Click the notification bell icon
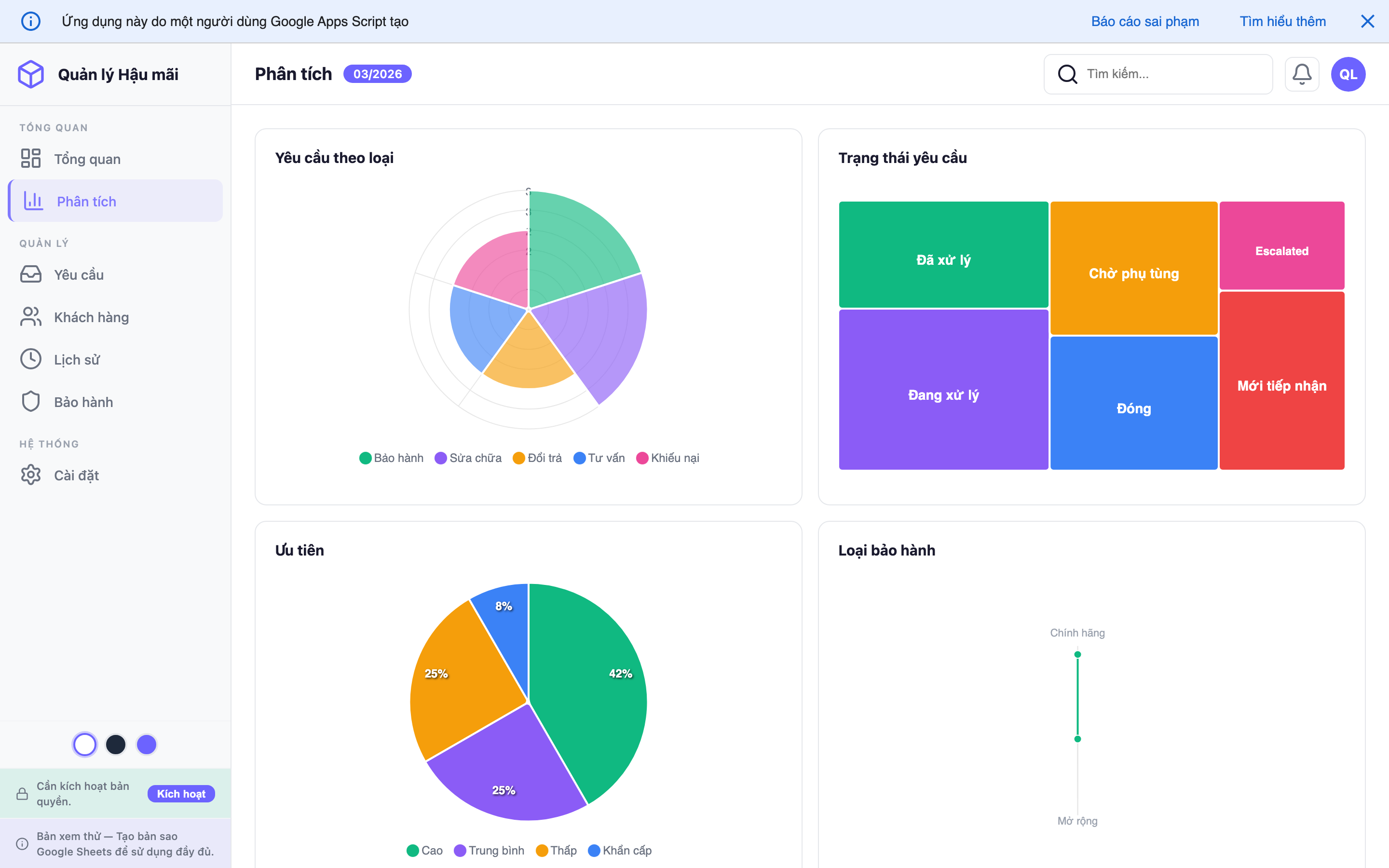 pyautogui.click(x=1301, y=74)
